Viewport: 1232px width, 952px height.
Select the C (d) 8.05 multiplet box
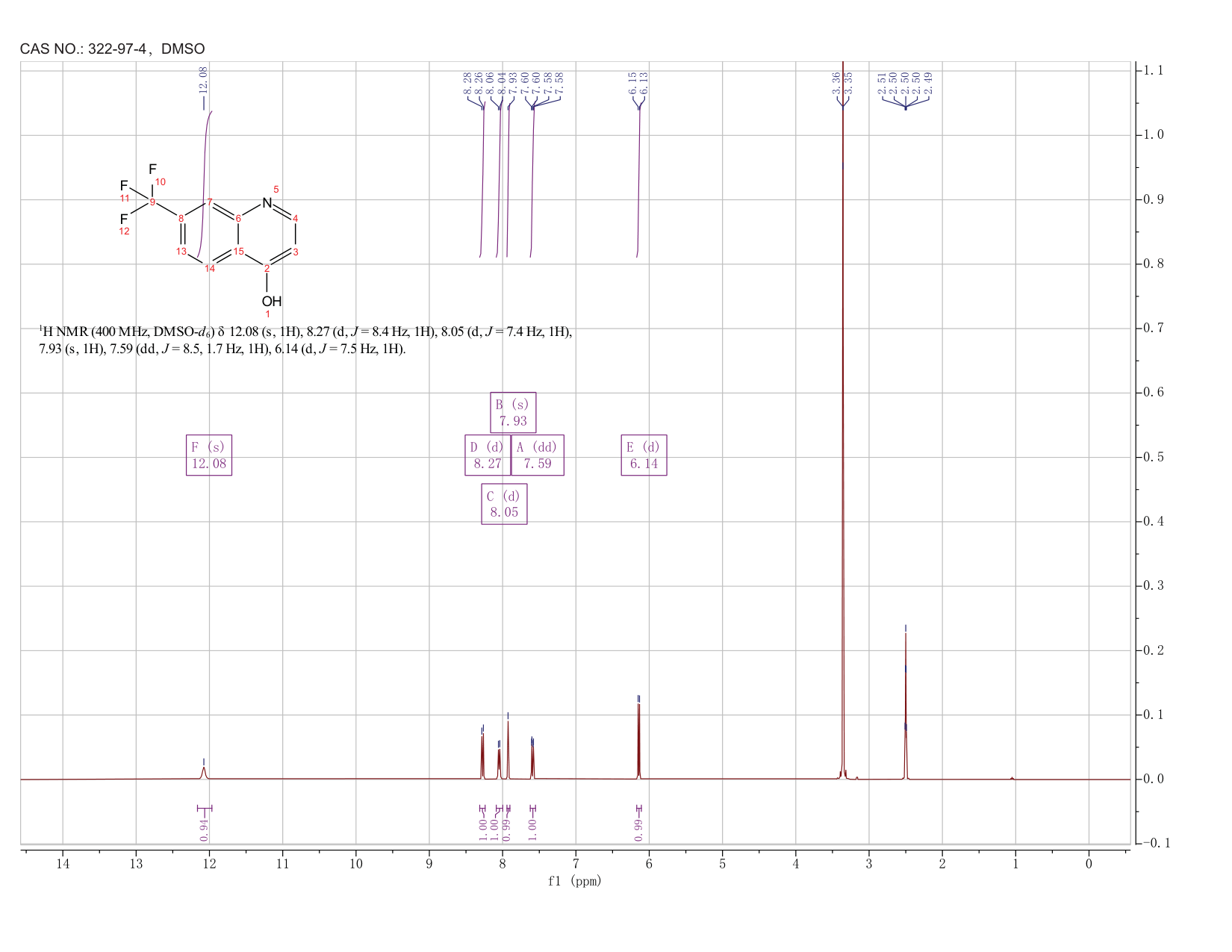click(x=504, y=504)
